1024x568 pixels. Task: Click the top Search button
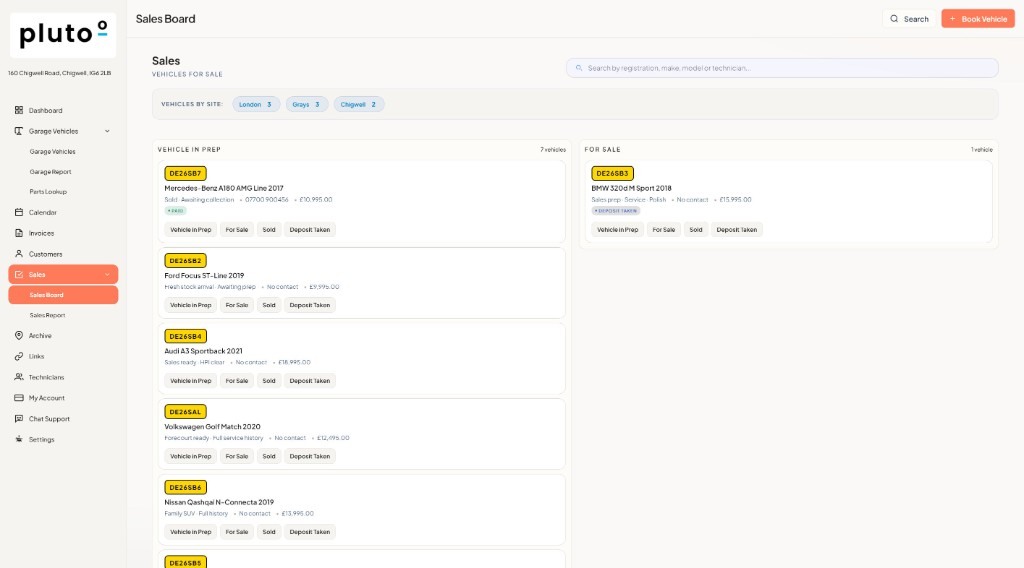909,19
